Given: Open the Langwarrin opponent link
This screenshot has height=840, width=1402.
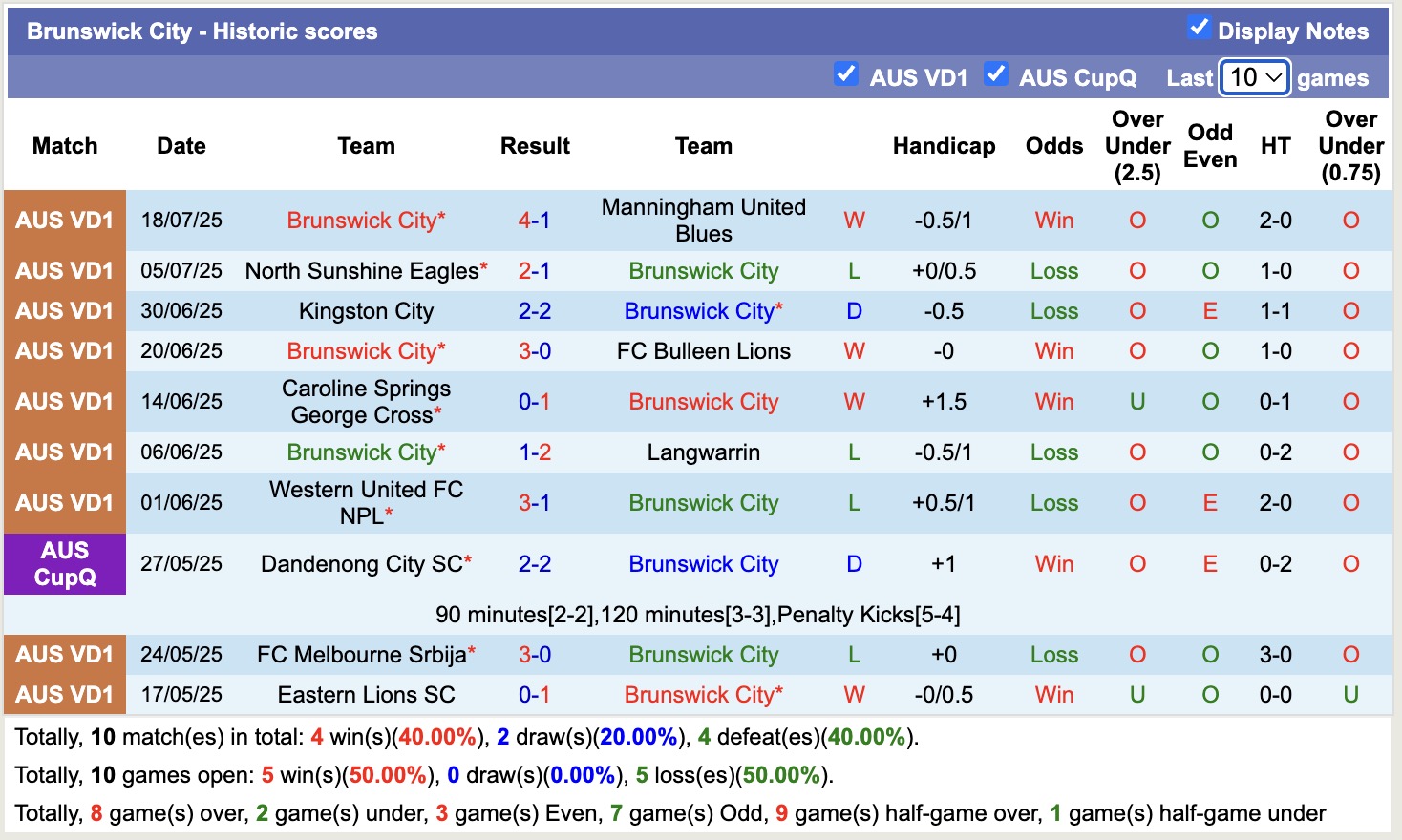Looking at the screenshot, I should pyautogui.click(x=703, y=451).
